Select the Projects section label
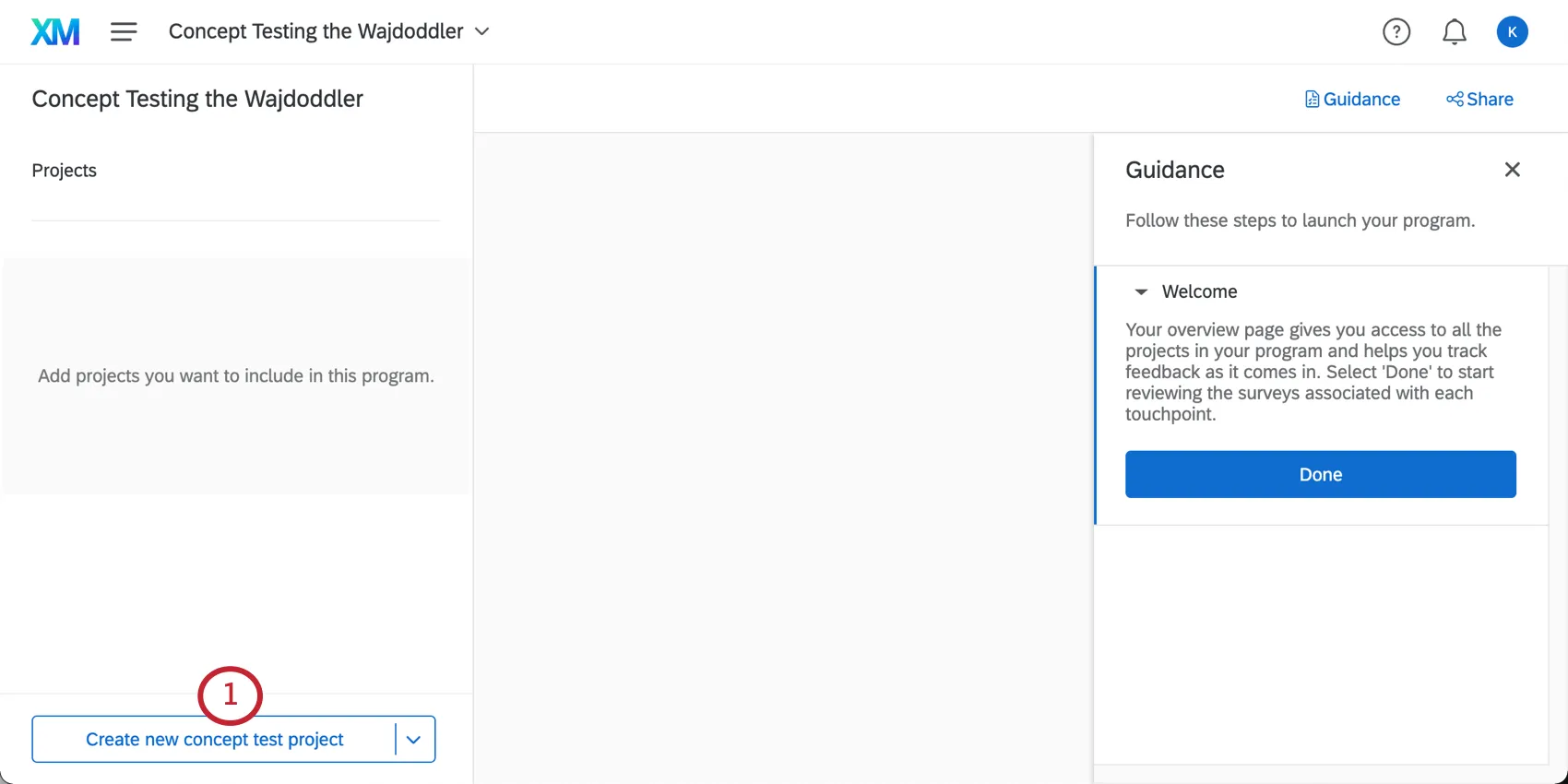This screenshot has width=1568, height=784. pyautogui.click(x=65, y=171)
